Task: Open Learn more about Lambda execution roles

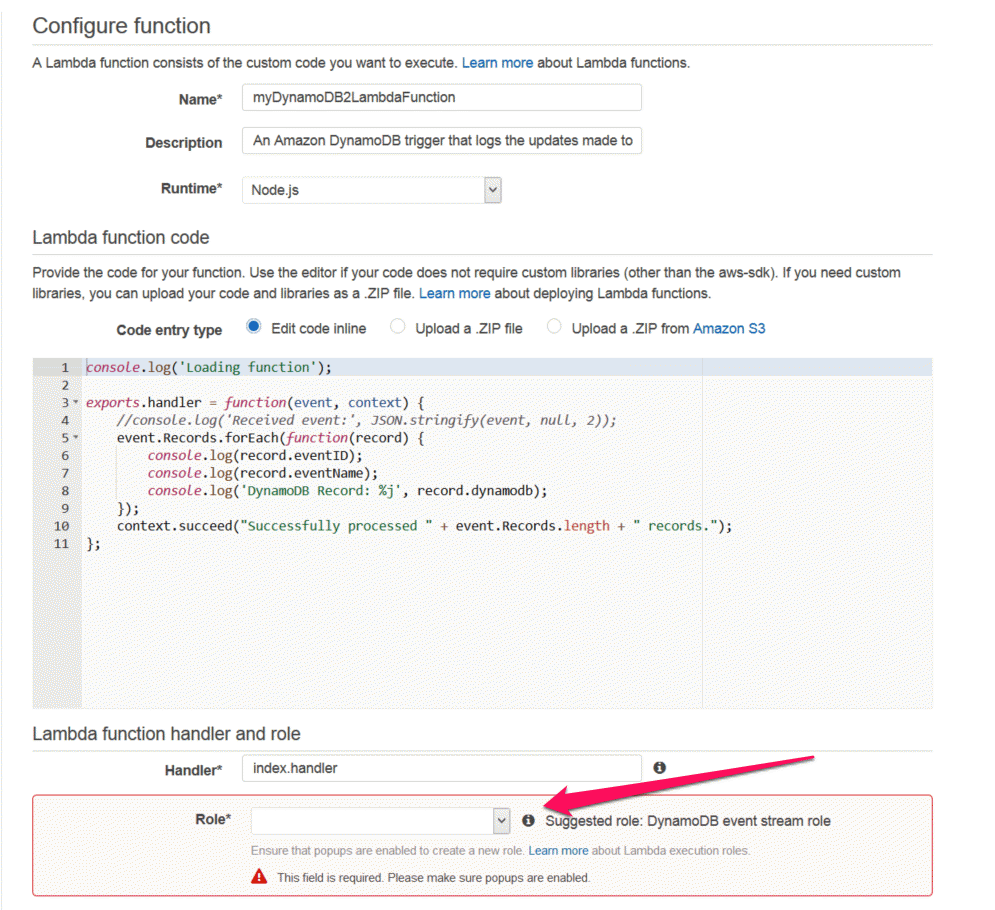Action: coord(558,850)
